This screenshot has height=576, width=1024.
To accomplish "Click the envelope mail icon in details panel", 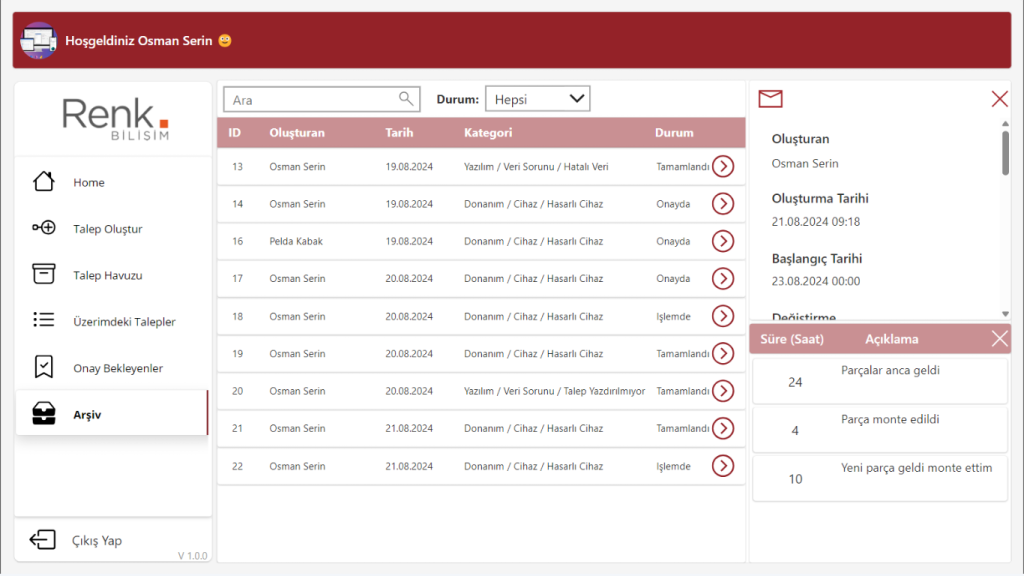I will 771,99.
